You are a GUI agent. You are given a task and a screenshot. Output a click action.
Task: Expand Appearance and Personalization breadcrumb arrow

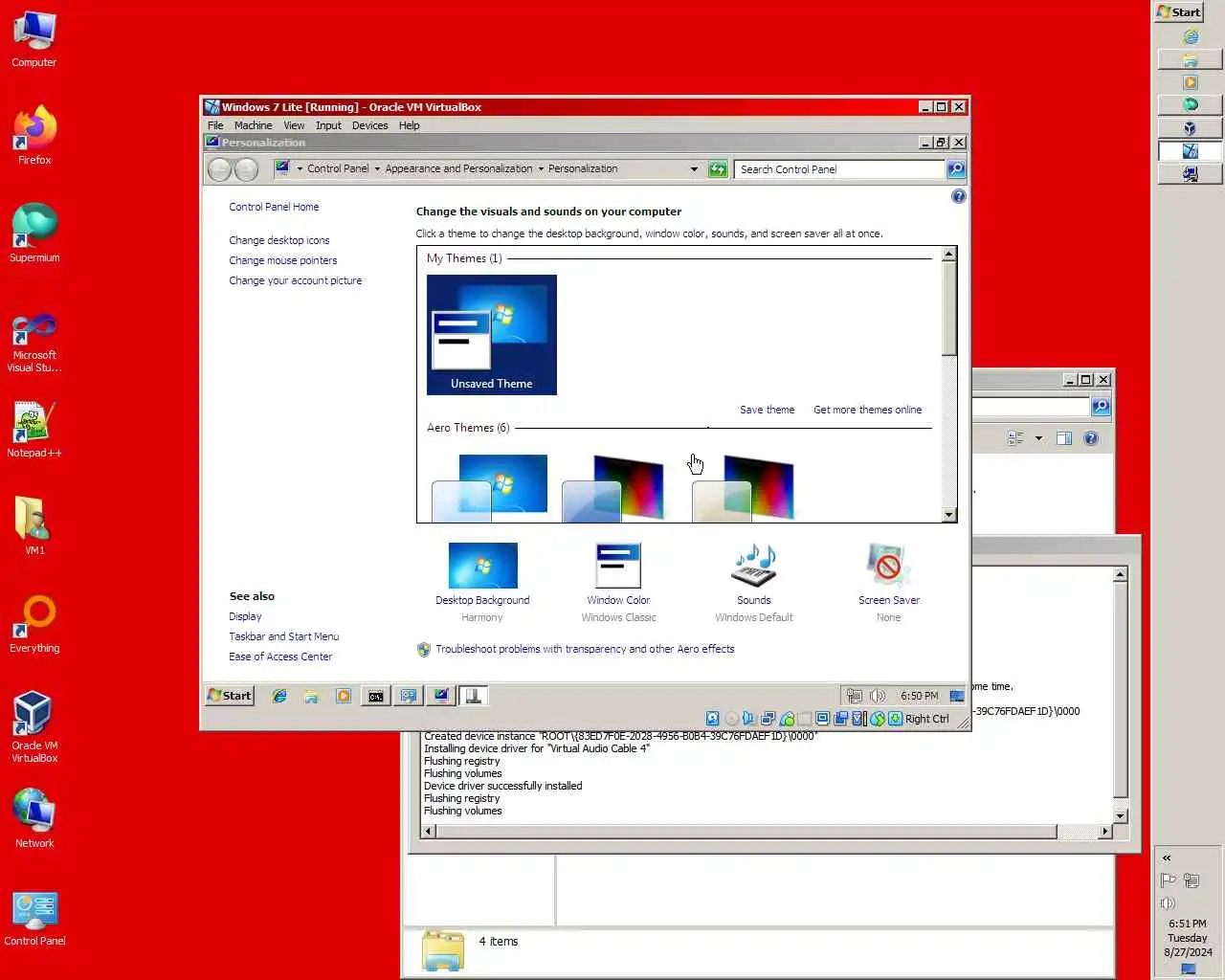pyautogui.click(x=541, y=168)
